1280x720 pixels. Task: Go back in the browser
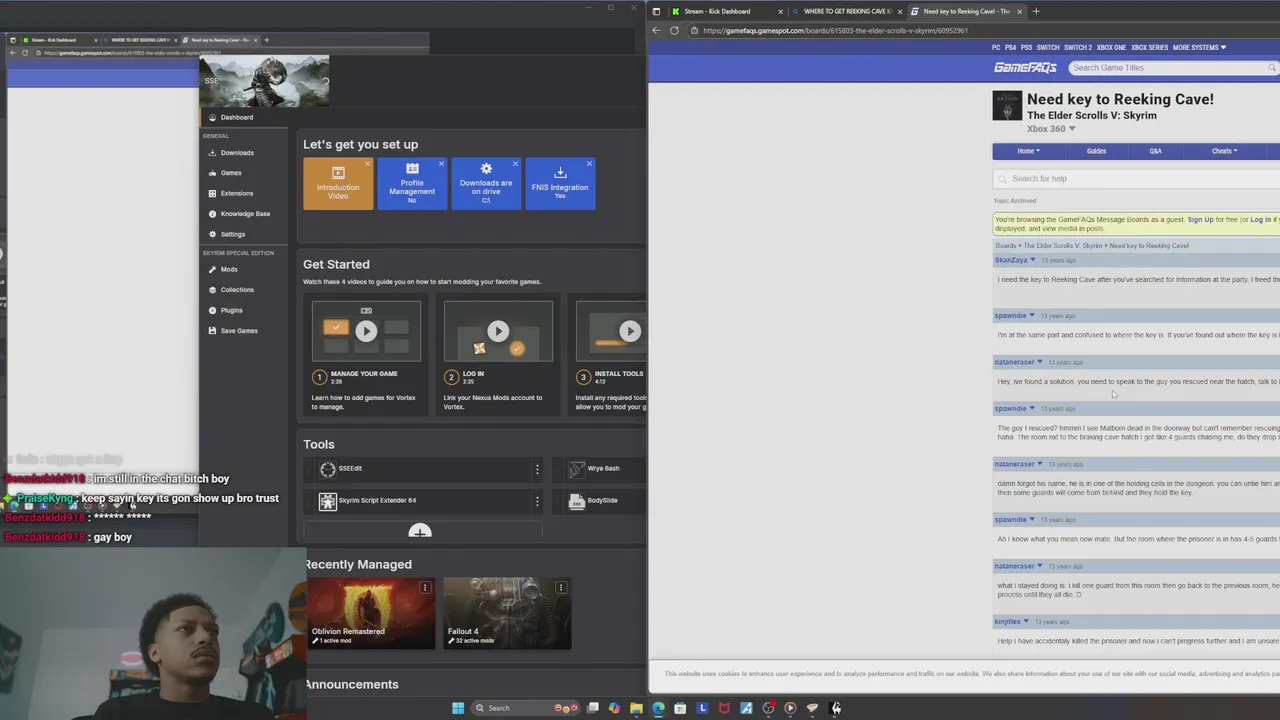pos(656,30)
